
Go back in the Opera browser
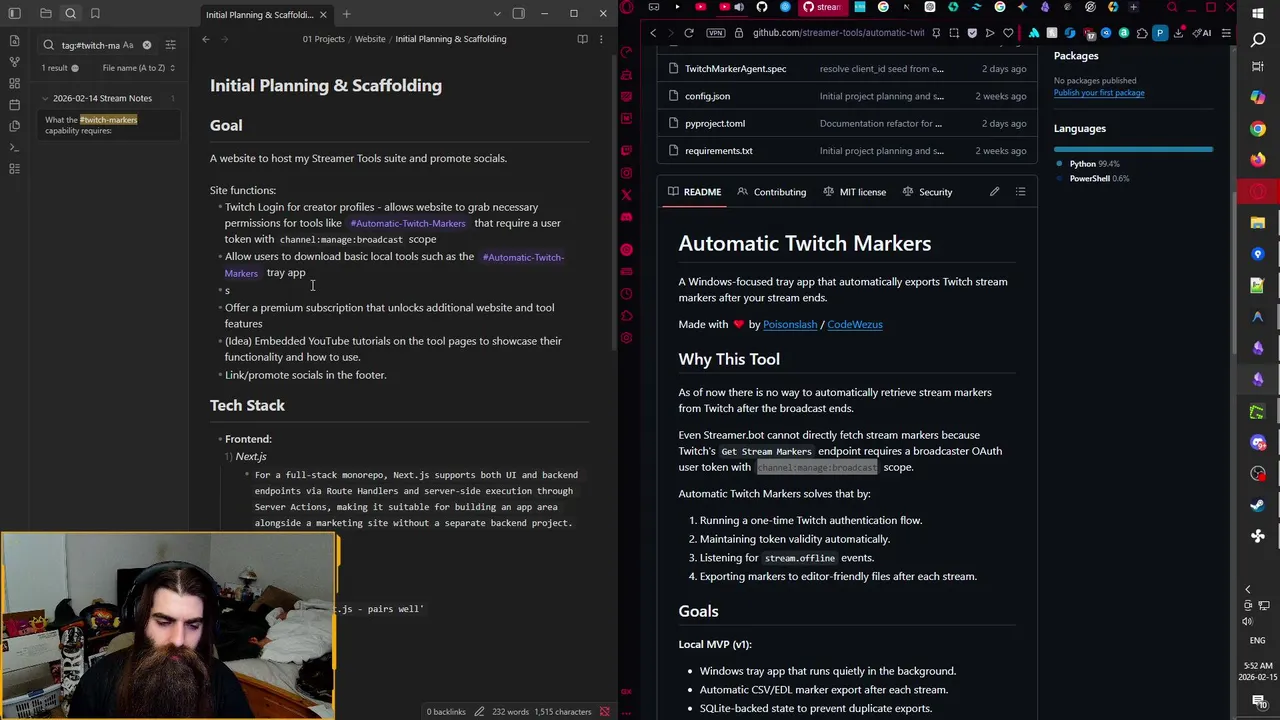[653, 33]
